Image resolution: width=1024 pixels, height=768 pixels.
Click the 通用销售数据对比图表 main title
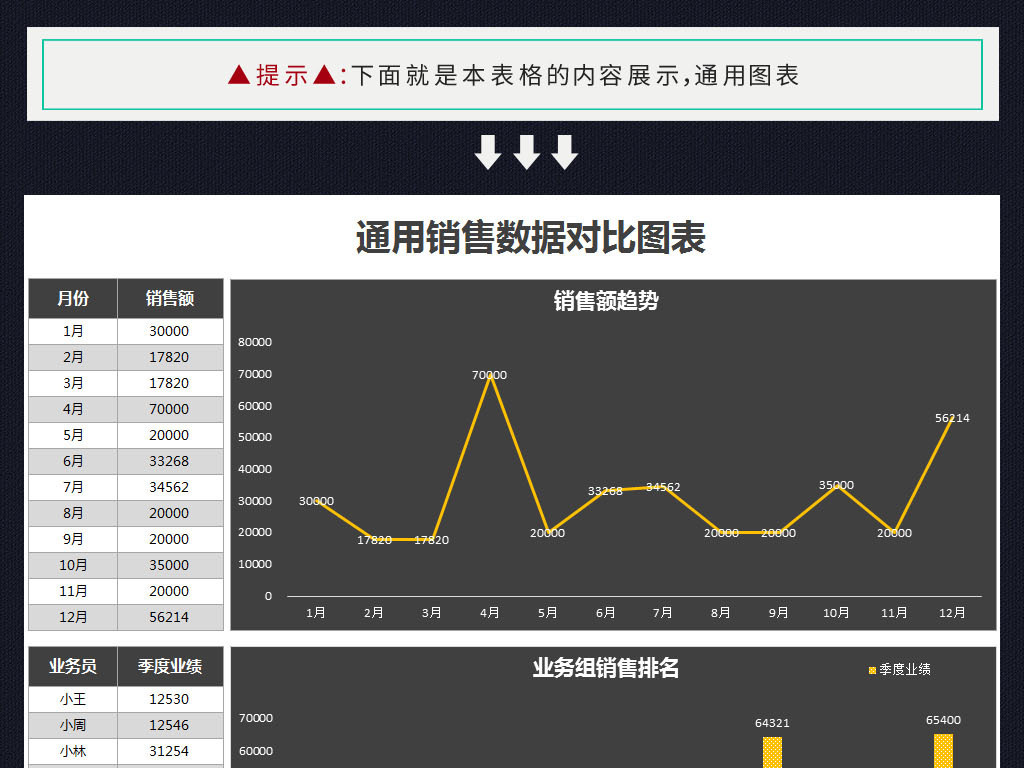[x=529, y=240]
